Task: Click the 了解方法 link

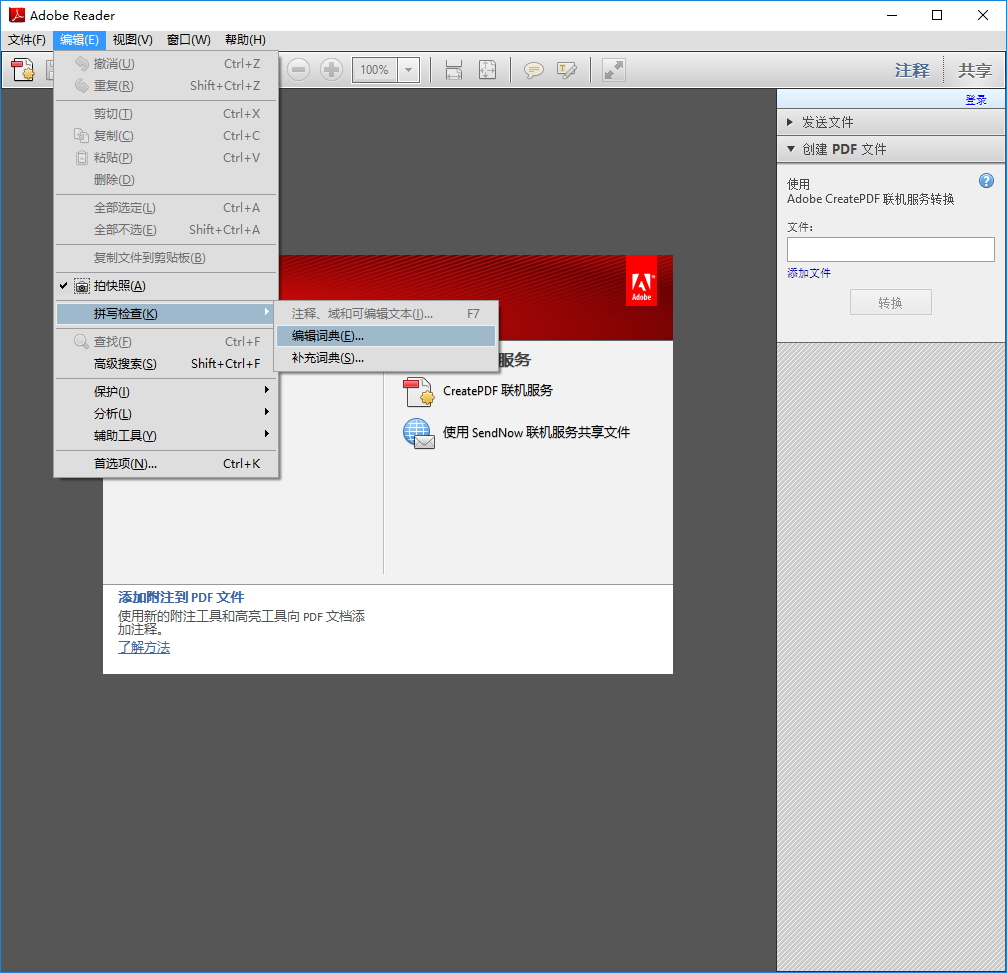Action: 144,647
